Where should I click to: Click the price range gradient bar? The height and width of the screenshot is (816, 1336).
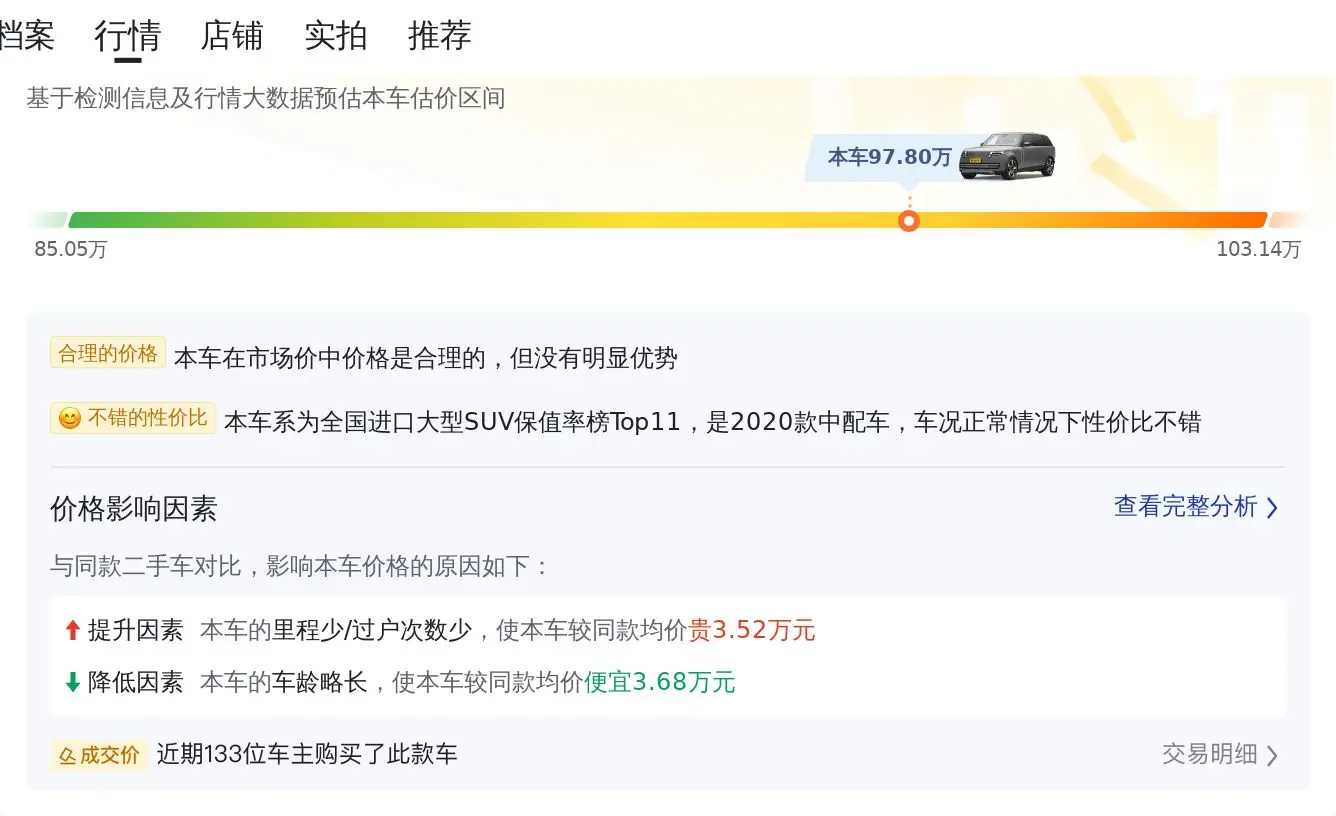(668, 220)
